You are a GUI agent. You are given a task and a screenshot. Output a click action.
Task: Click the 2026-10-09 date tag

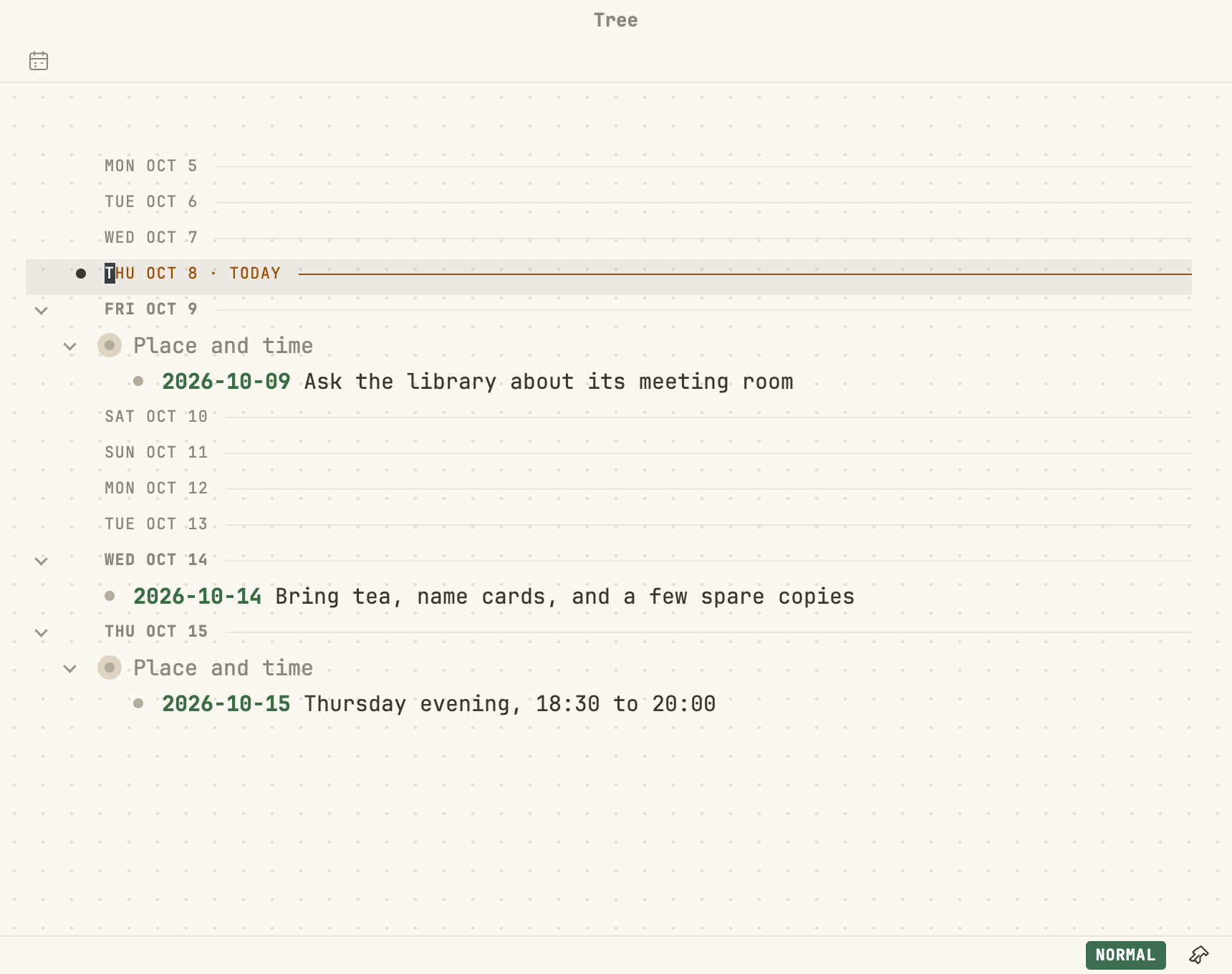pos(226,382)
